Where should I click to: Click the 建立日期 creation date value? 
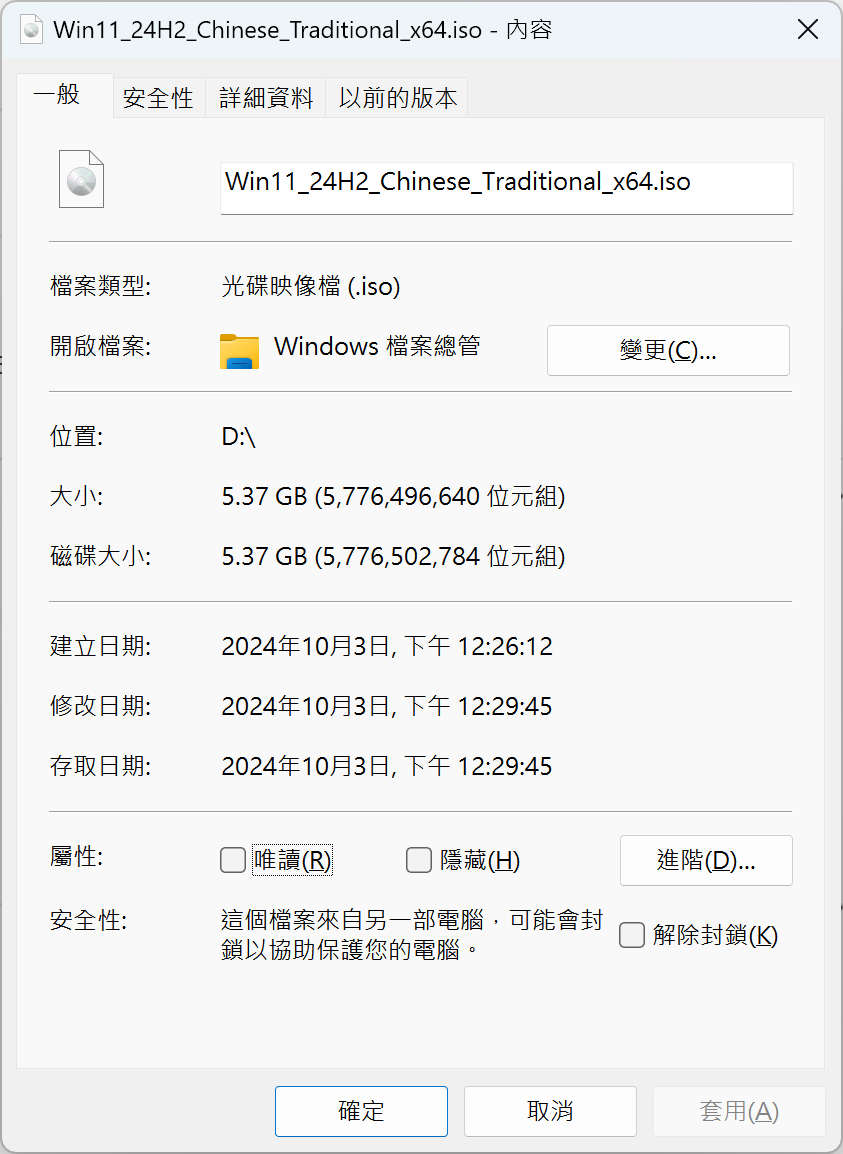(387, 647)
